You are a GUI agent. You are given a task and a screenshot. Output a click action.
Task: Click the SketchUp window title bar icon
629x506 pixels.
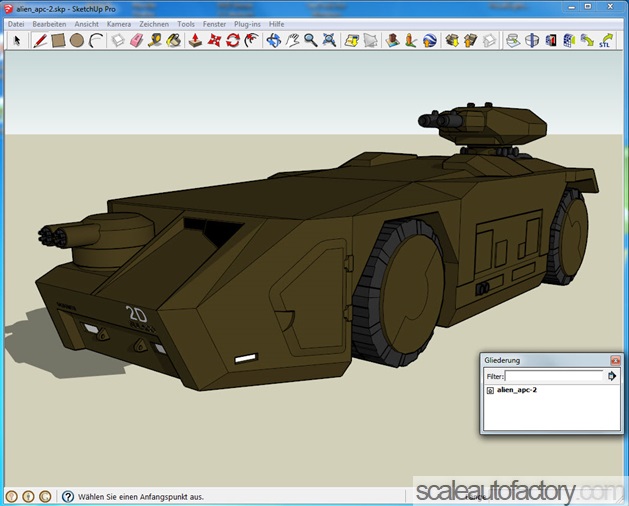[x=8, y=8]
